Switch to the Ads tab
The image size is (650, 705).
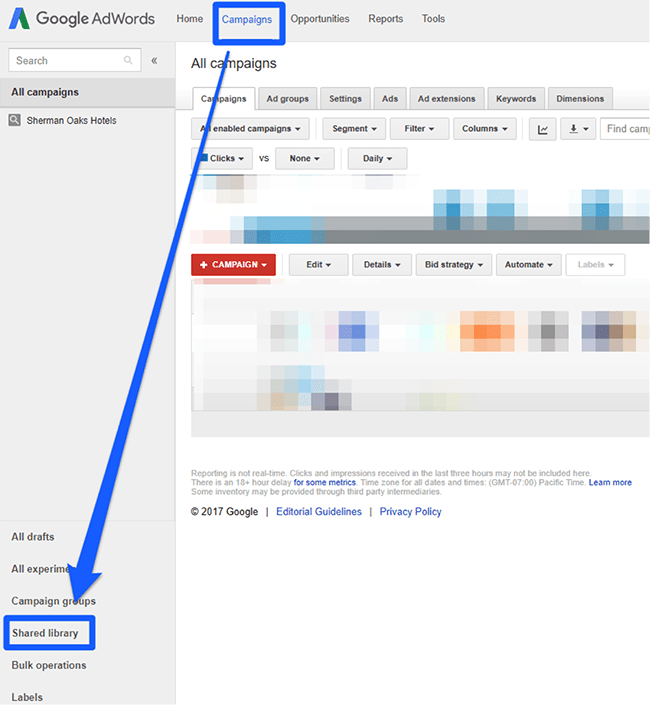coord(390,98)
